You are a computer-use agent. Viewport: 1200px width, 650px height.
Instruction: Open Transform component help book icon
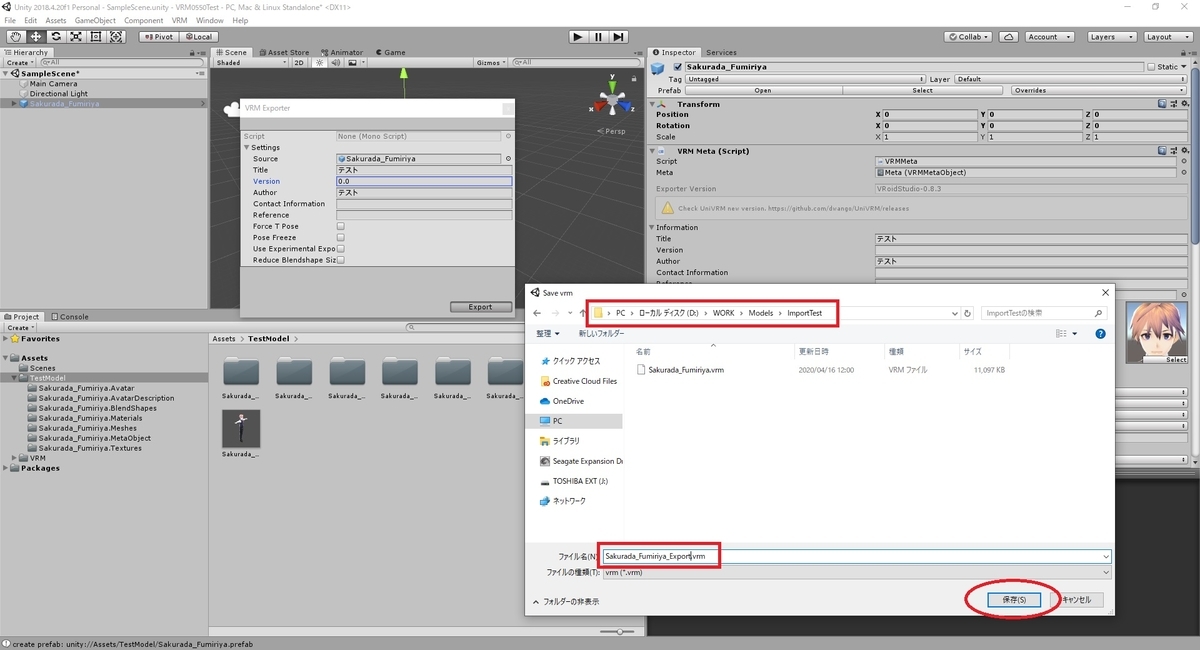click(x=1163, y=104)
